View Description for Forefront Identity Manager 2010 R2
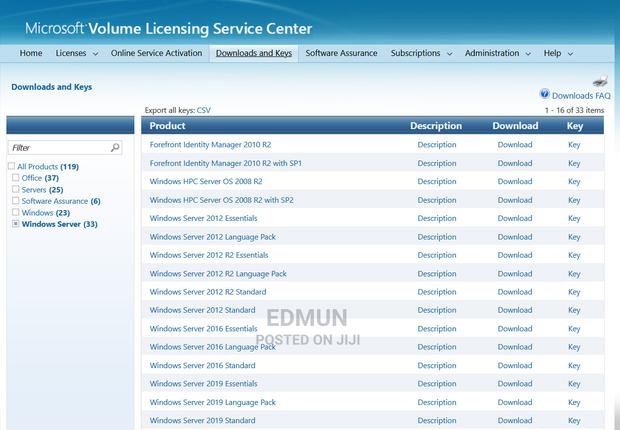 [437, 145]
